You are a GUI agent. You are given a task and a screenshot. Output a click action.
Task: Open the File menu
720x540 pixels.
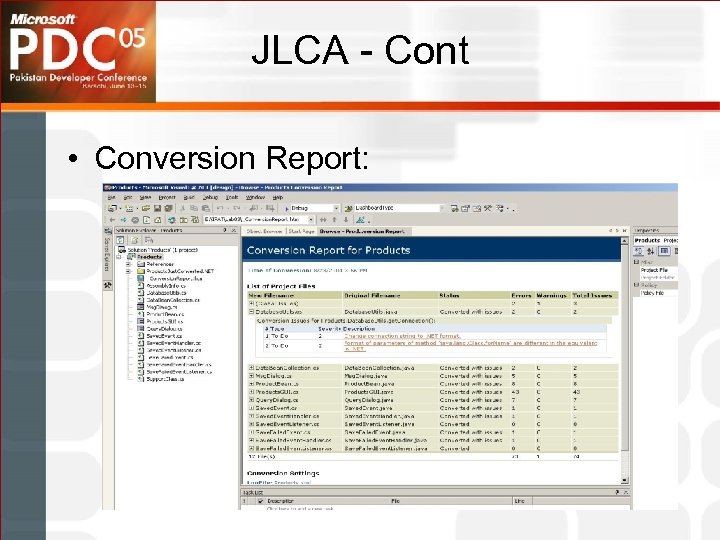pos(111,197)
